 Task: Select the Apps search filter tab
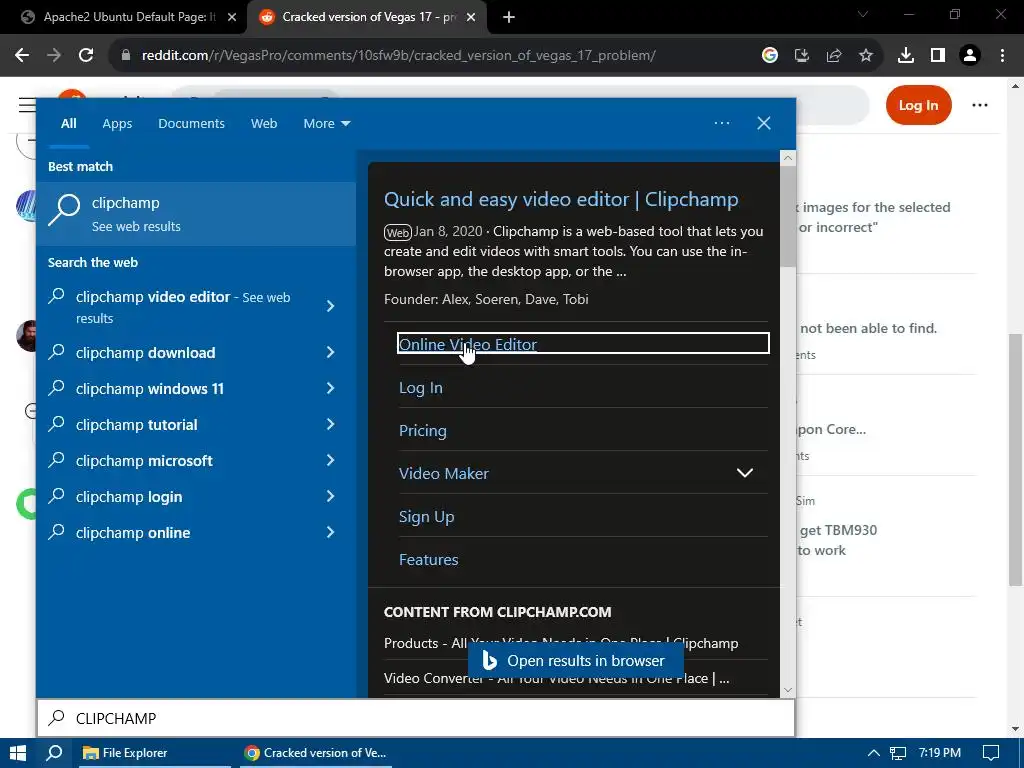pyautogui.click(x=117, y=123)
